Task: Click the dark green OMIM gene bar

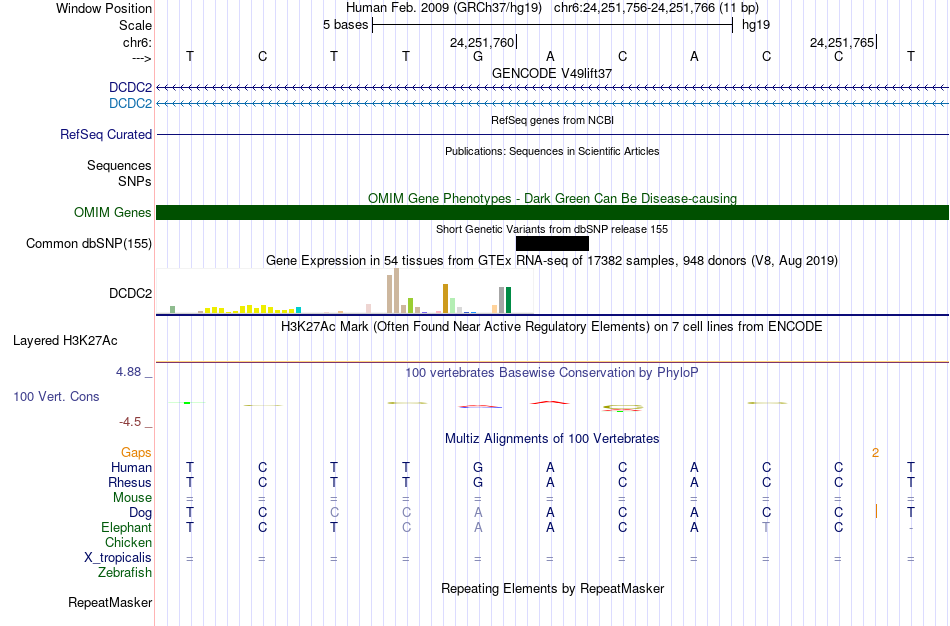Action: coord(552,213)
